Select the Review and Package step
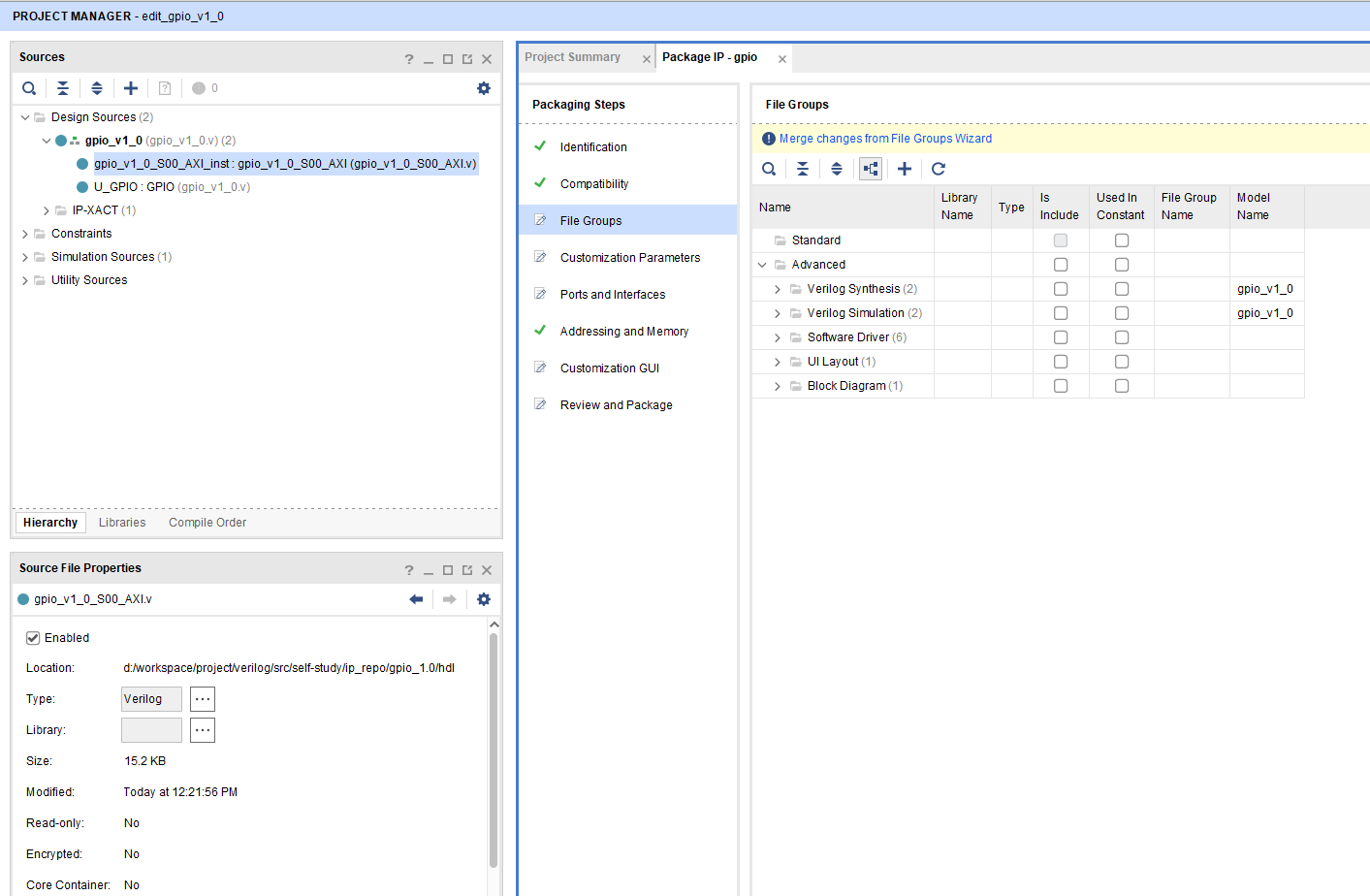 tap(616, 405)
